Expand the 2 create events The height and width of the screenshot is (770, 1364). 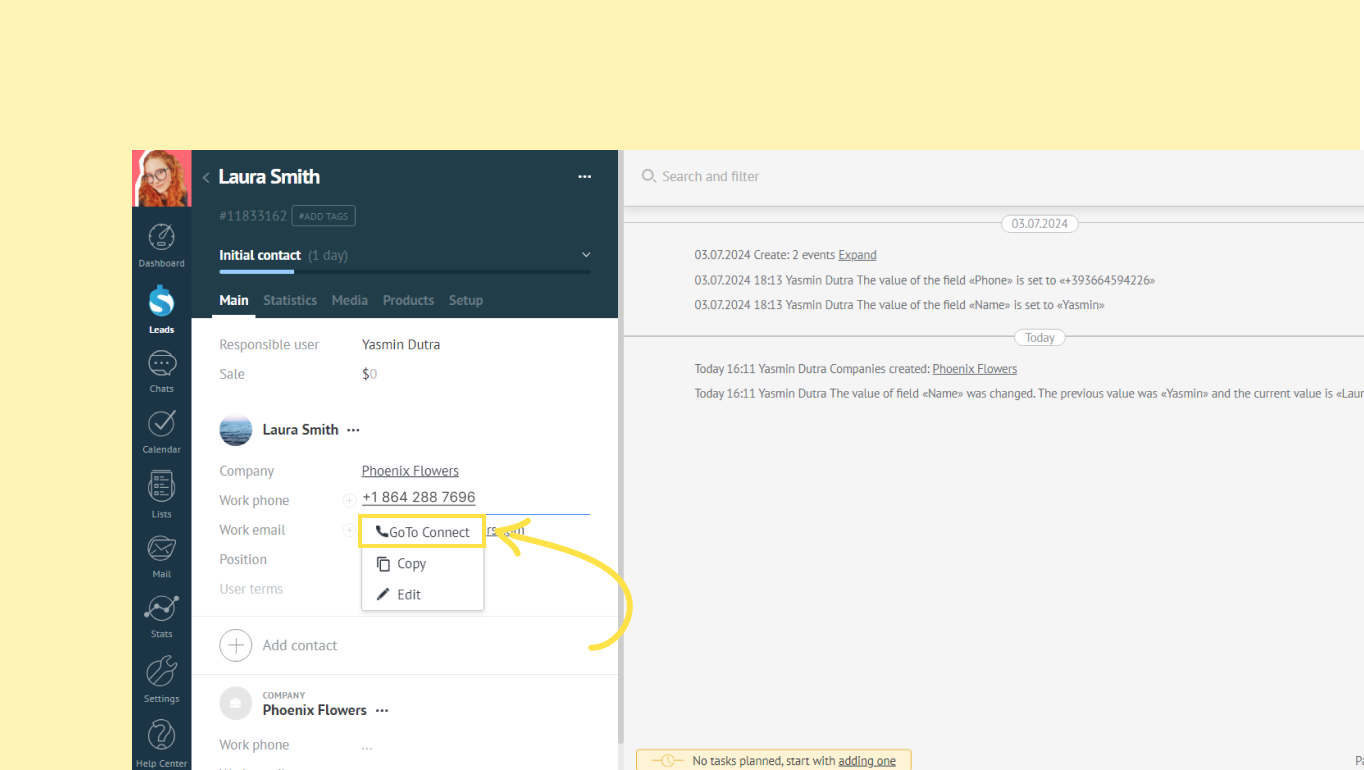pos(857,255)
